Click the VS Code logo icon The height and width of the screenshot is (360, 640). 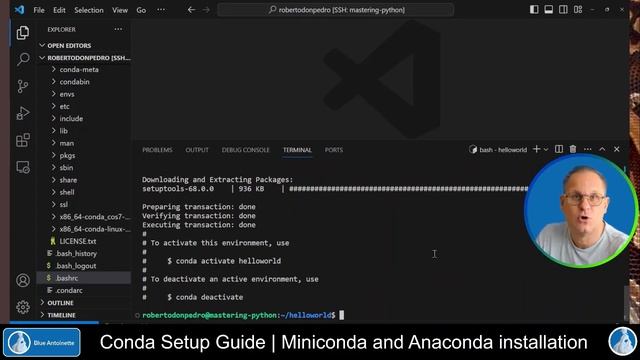(x=19, y=10)
